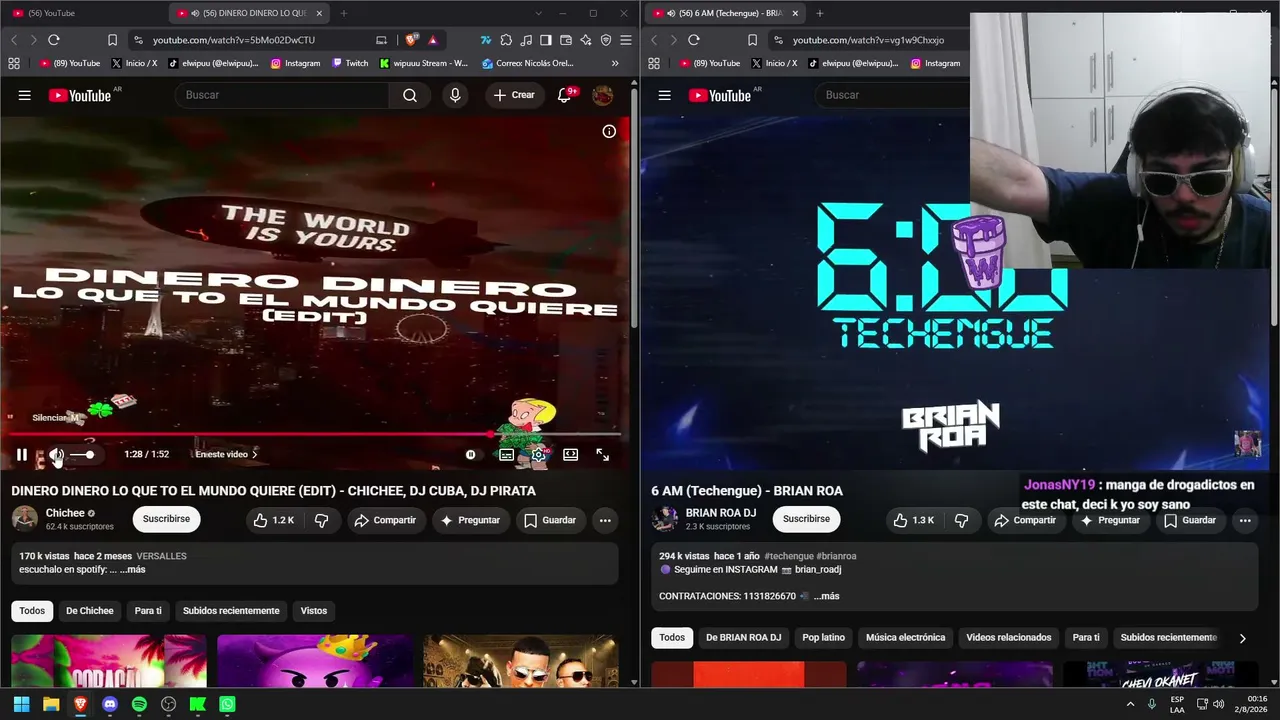Switch to the '(56) YouTube' browser tab
Image resolution: width=1280 pixels, height=720 pixels.
80,13
